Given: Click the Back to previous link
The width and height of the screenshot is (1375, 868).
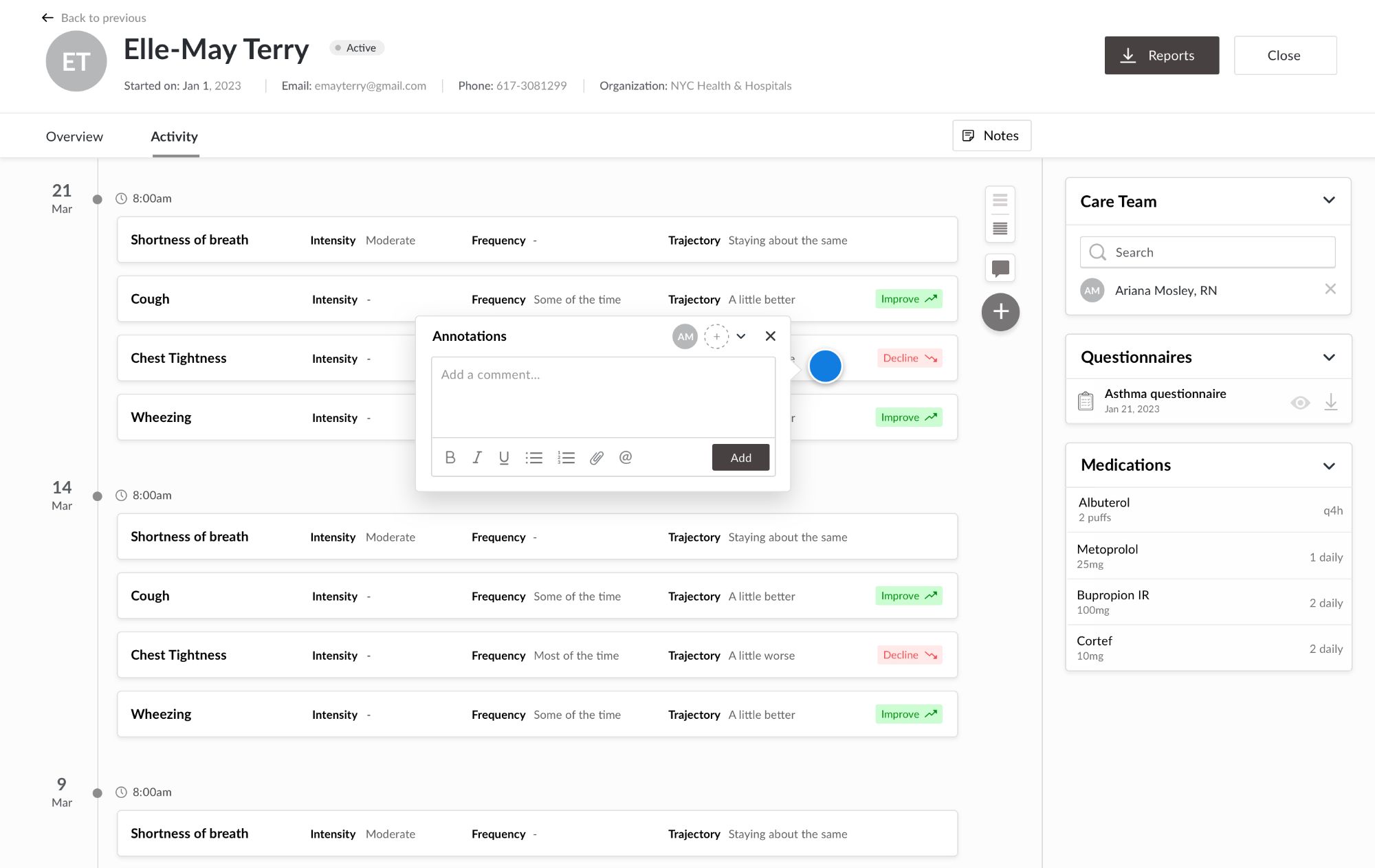Looking at the screenshot, I should pos(94,18).
